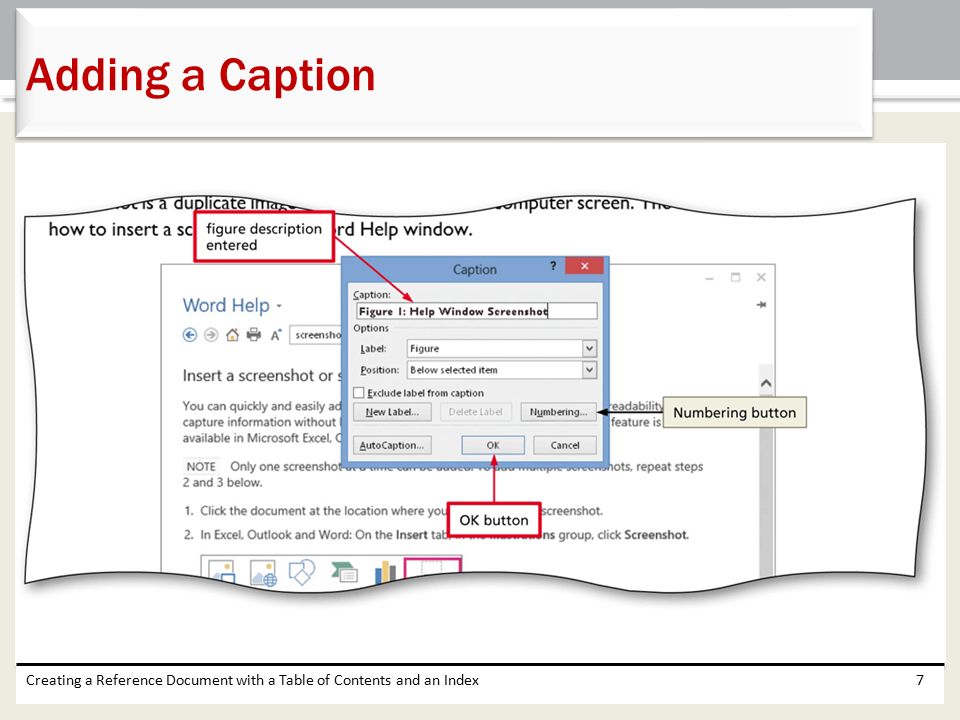Click the Help window scrollbar up arrow
The width and height of the screenshot is (960, 720).
(765, 383)
